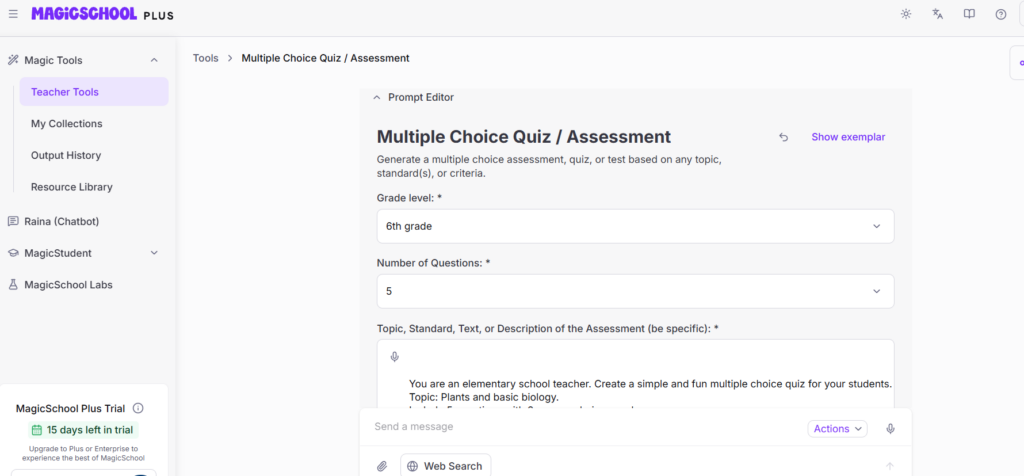The width and height of the screenshot is (1024, 476).
Task: Open the book guide icon in header
Action: tap(969, 14)
